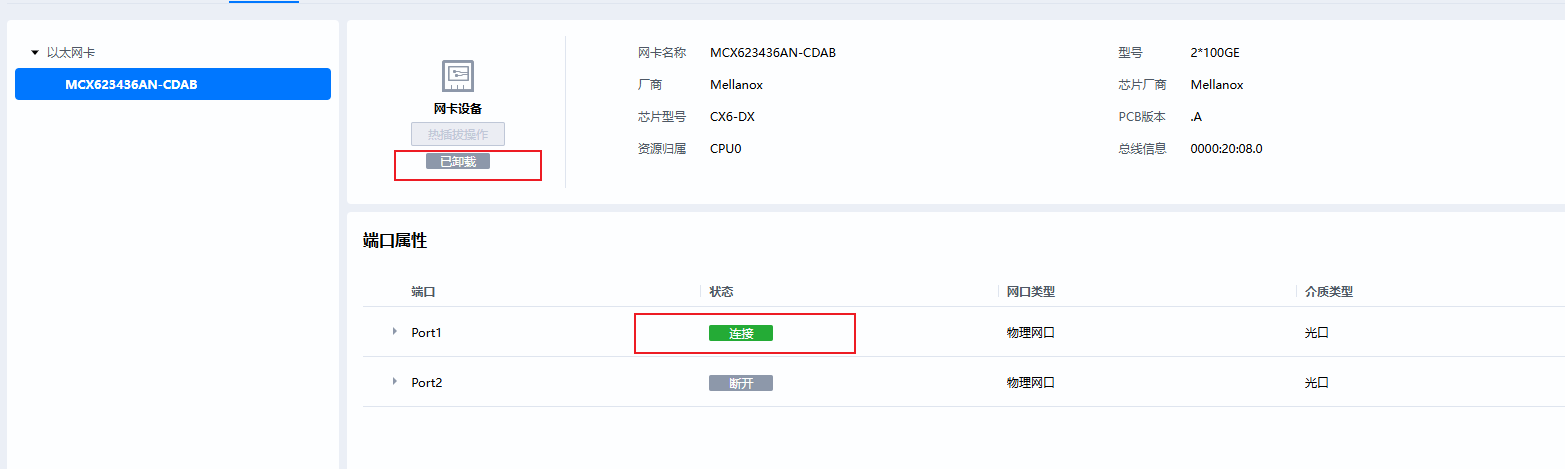Click the gray 断开 status badge
1565x469 pixels.
click(x=740, y=383)
